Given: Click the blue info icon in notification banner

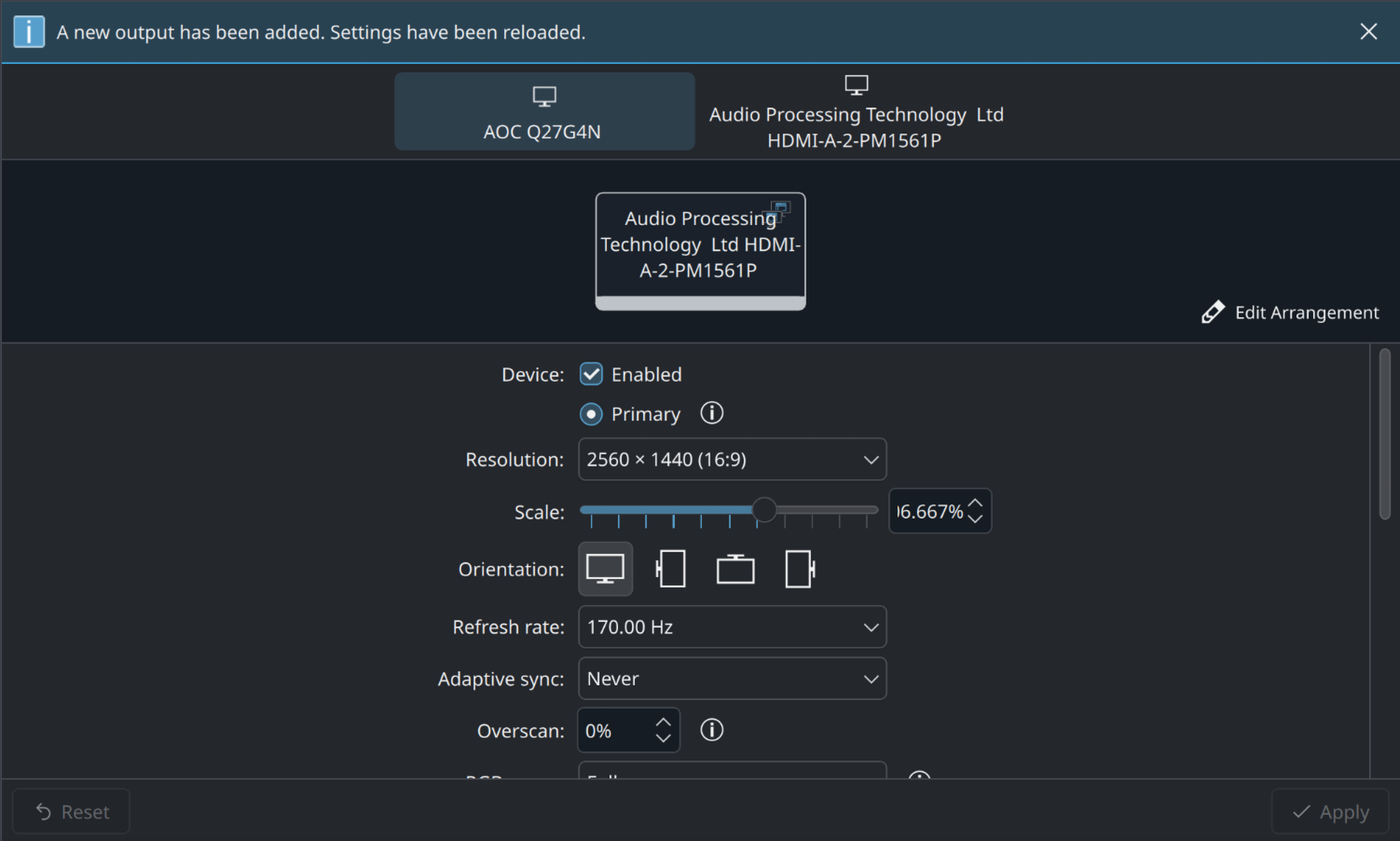Looking at the screenshot, I should tap(28, 32).
